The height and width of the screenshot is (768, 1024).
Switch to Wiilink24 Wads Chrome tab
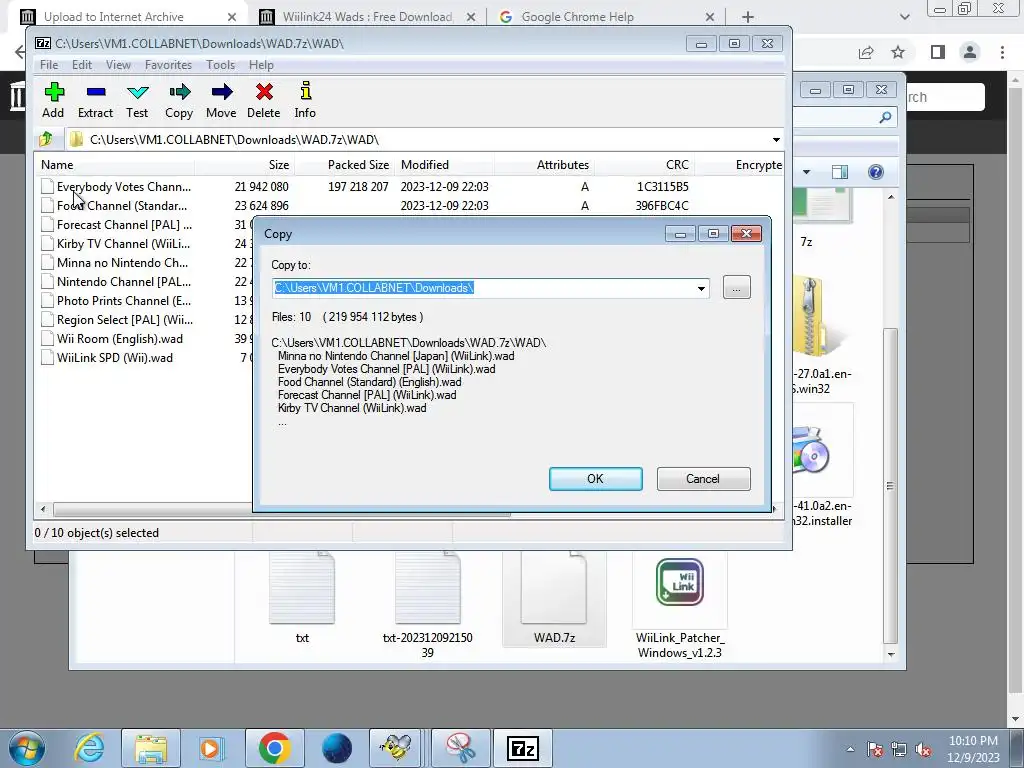(x=367, y=16)
